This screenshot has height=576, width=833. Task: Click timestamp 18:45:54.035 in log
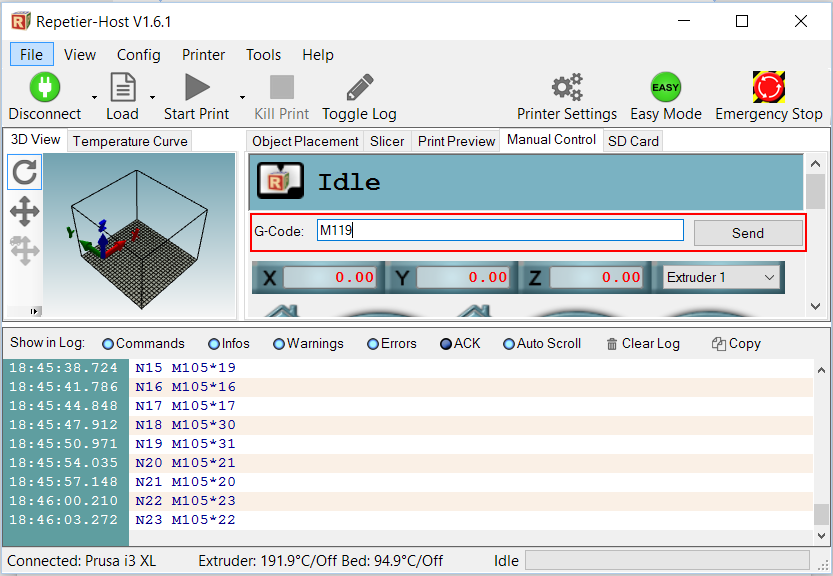(x=64, y=463)
